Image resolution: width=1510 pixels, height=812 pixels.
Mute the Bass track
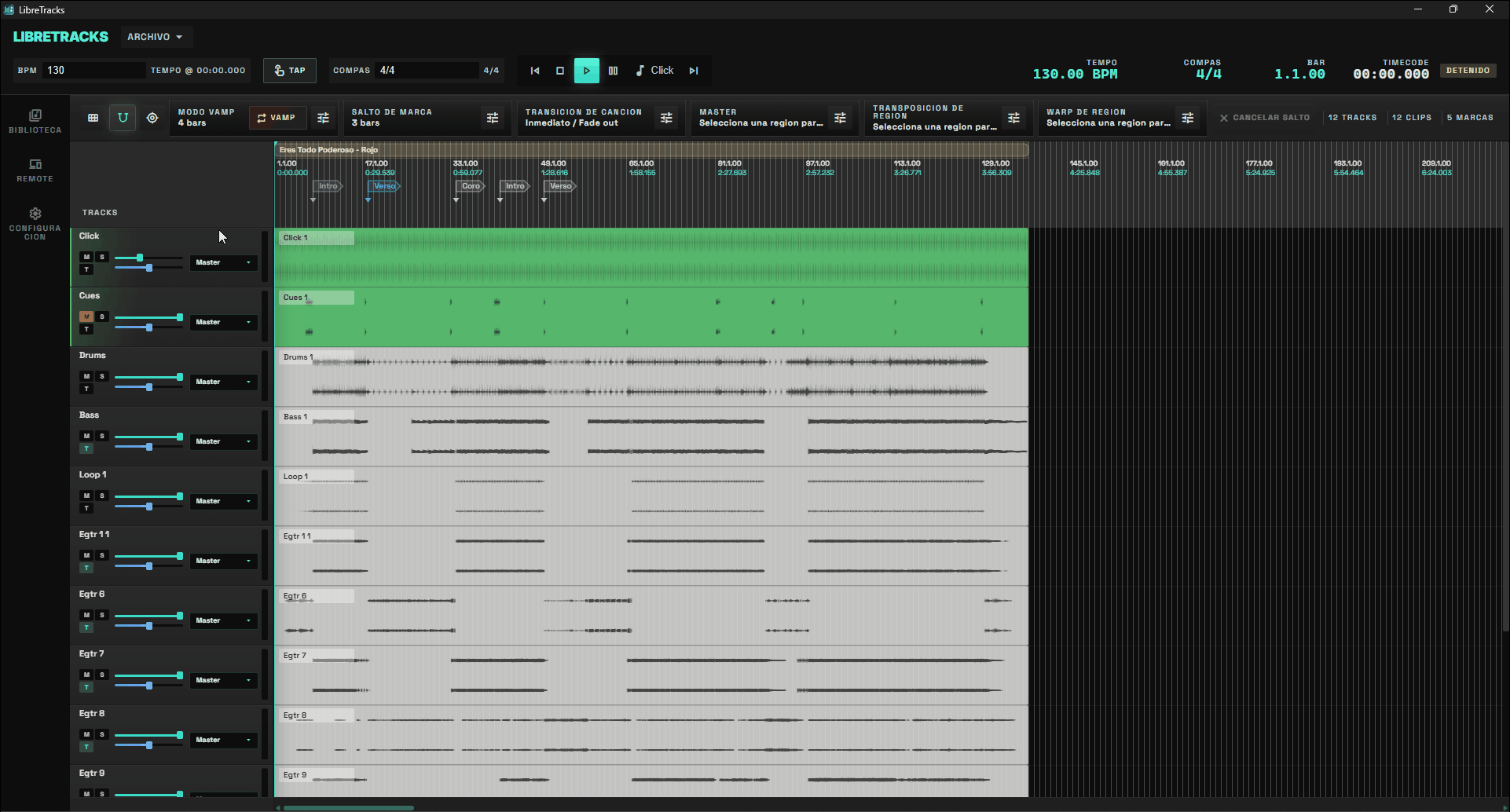(86, 436)
